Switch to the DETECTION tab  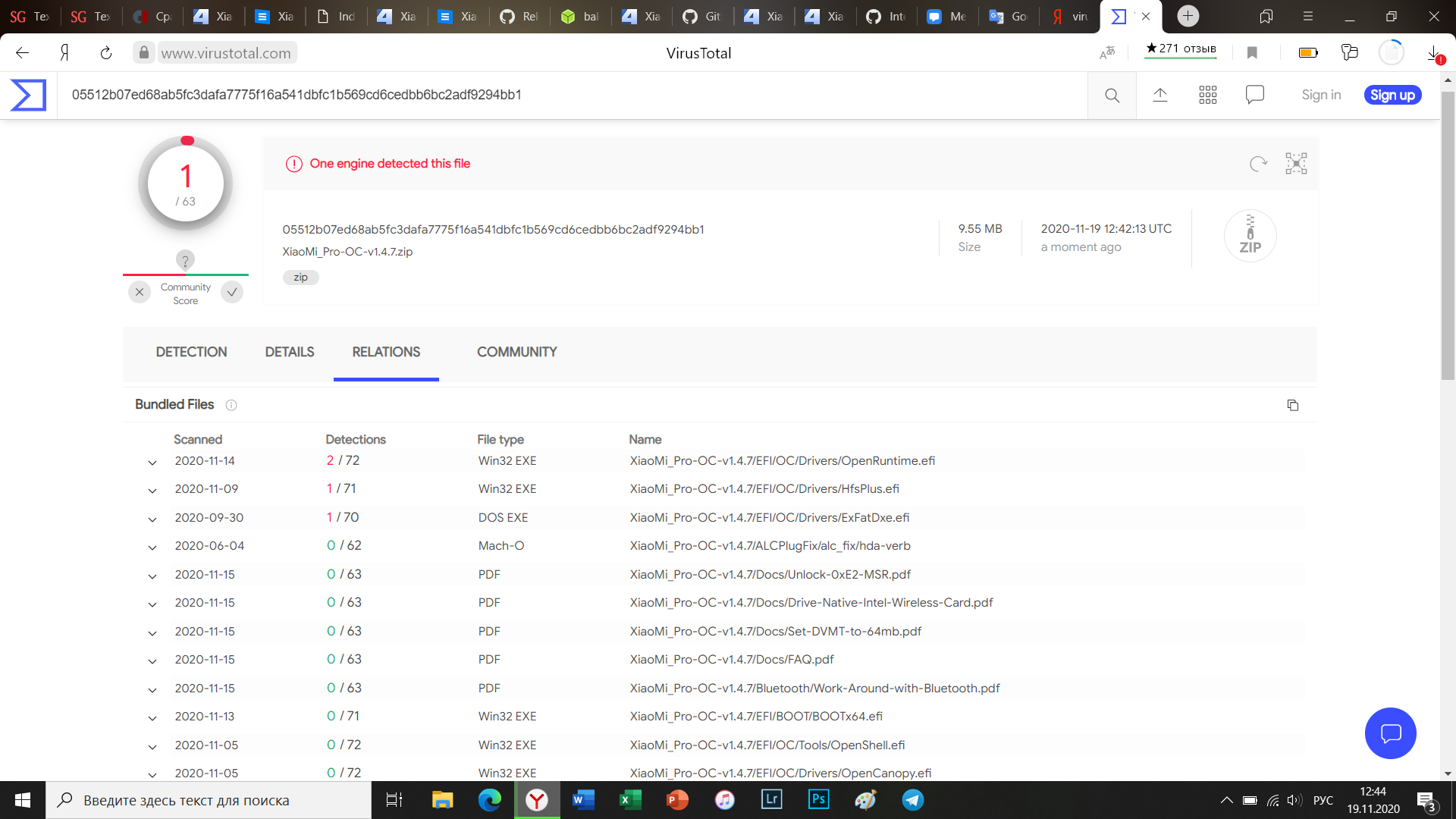tap(191, 352)
